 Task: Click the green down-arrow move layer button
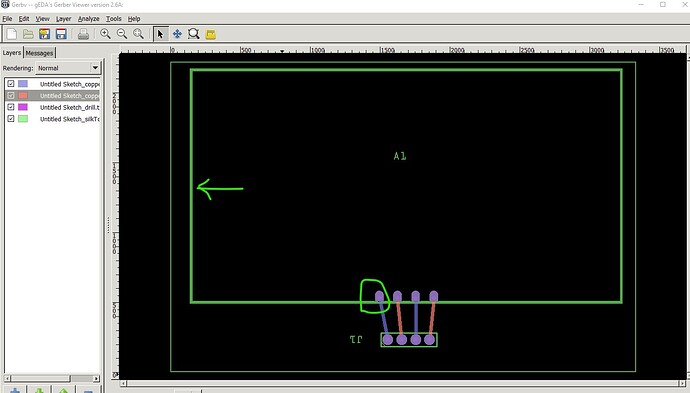click(x=39, y=390)
